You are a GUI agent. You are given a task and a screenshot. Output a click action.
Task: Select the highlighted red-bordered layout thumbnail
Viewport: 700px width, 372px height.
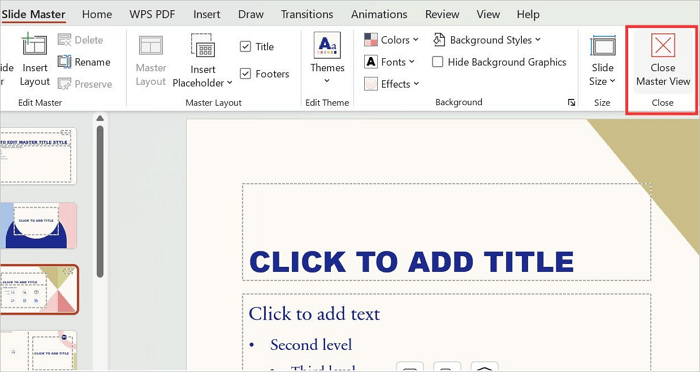click(39, 289)
